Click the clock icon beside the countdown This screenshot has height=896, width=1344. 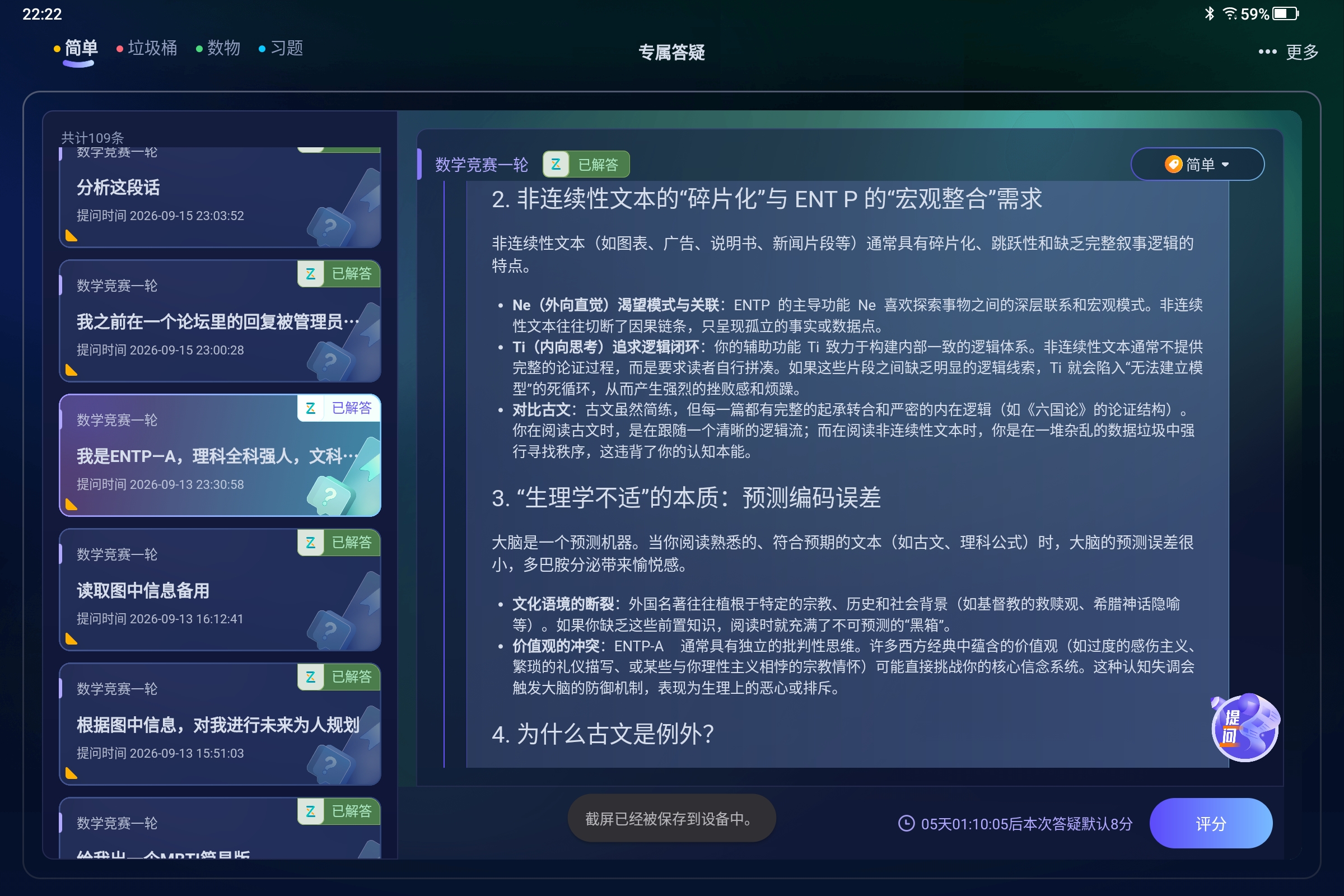(906, 823)
